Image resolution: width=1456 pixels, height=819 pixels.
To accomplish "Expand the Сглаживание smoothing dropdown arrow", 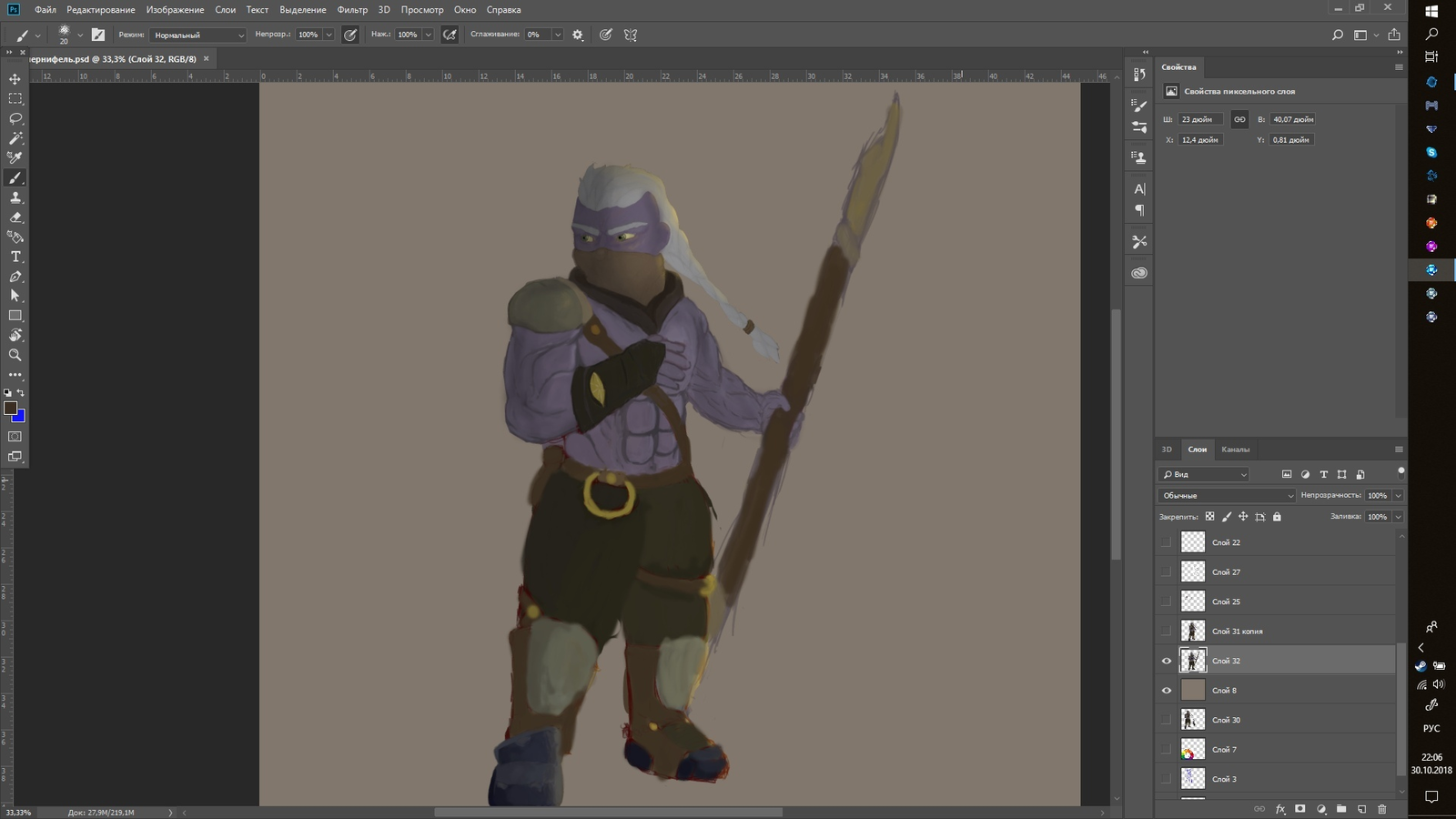I will pos(557,35).
